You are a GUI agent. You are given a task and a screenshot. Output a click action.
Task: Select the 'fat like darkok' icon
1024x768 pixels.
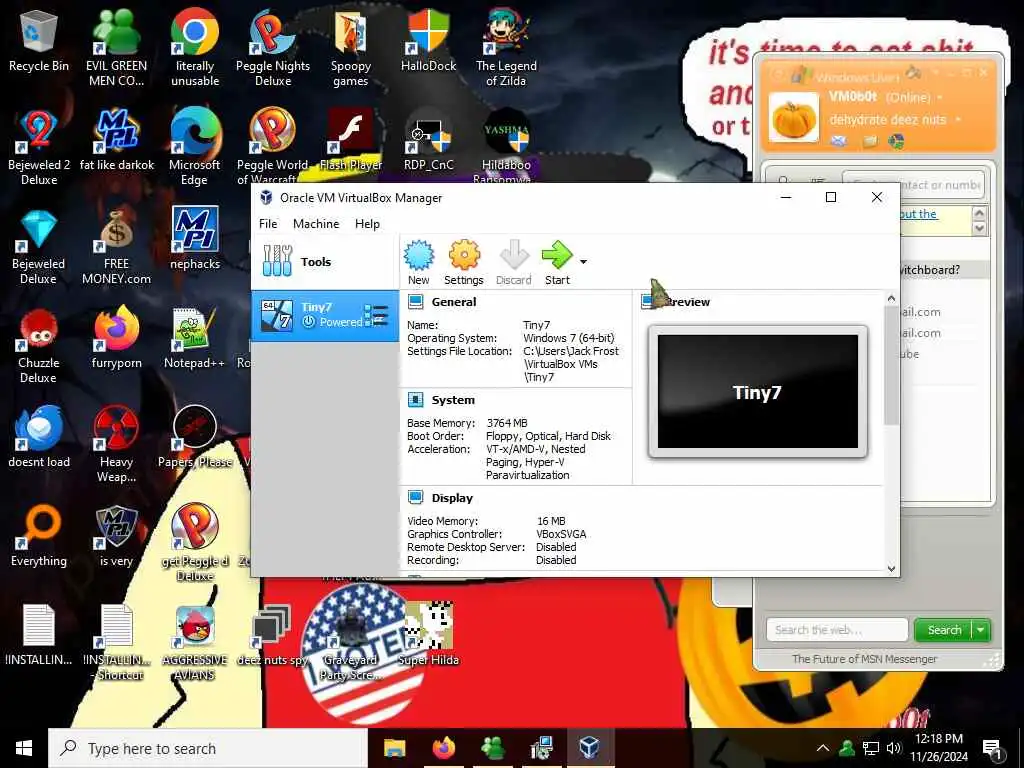click(x=117, y=140)
